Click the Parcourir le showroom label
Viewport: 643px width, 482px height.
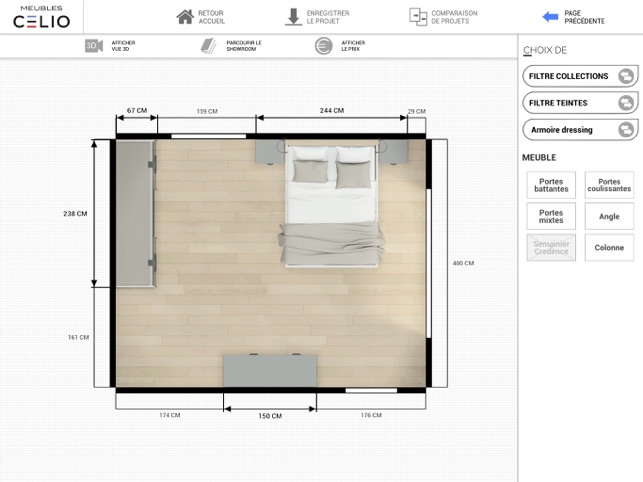point(244,46)
